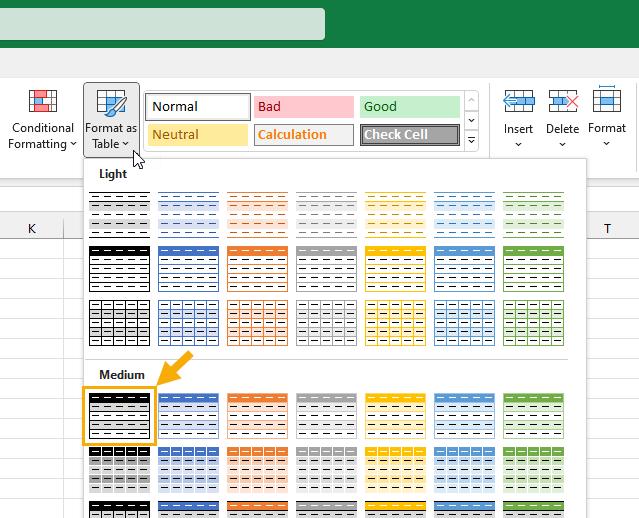Choose the black Light banded table style

(x=119, y=215)
